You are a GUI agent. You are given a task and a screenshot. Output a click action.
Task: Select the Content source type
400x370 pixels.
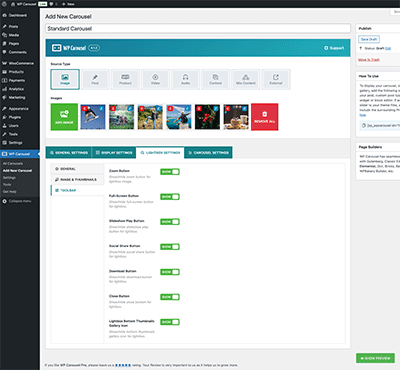(x=215, y=79)
